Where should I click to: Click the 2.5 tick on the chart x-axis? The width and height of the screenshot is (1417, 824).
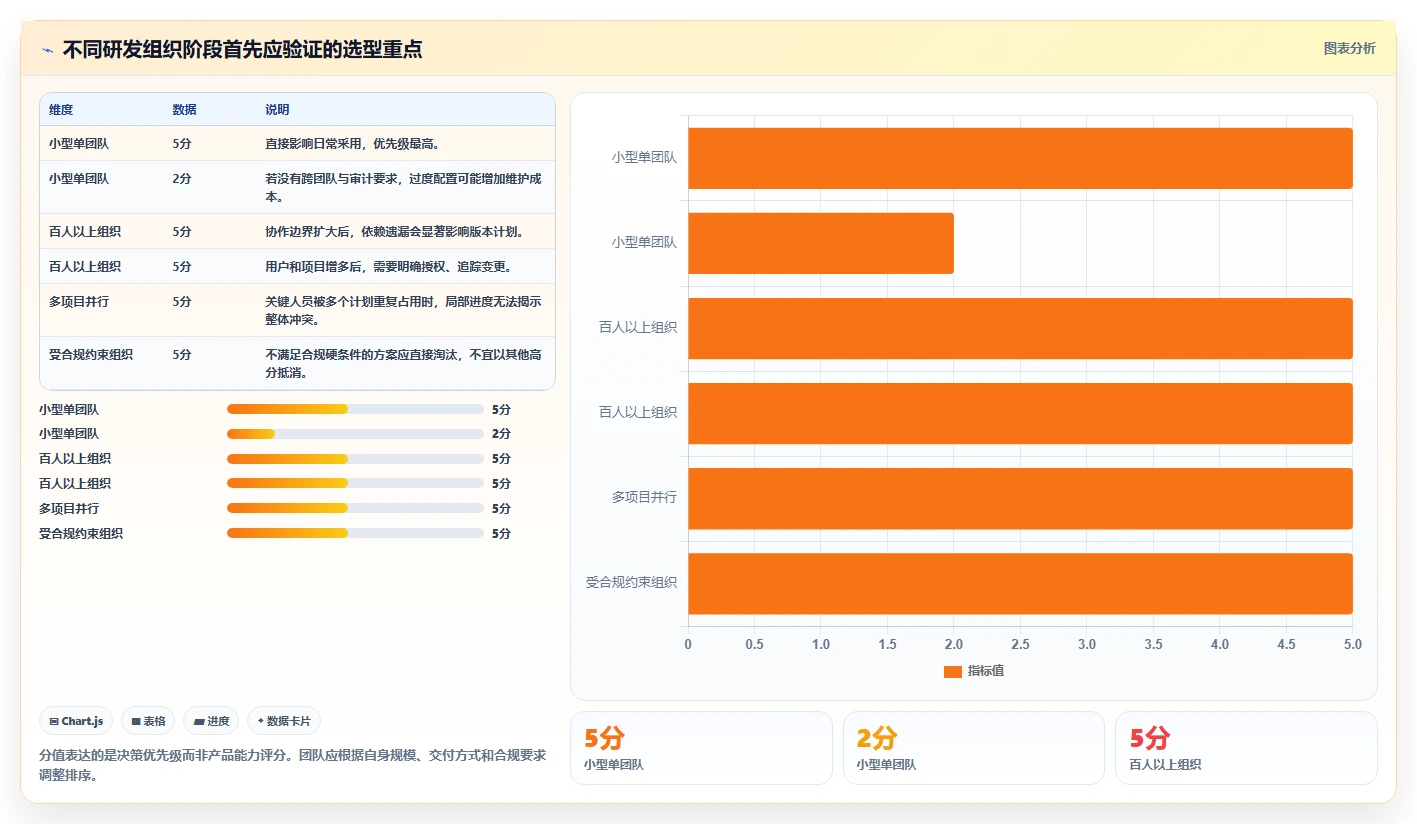[1020, 644]
